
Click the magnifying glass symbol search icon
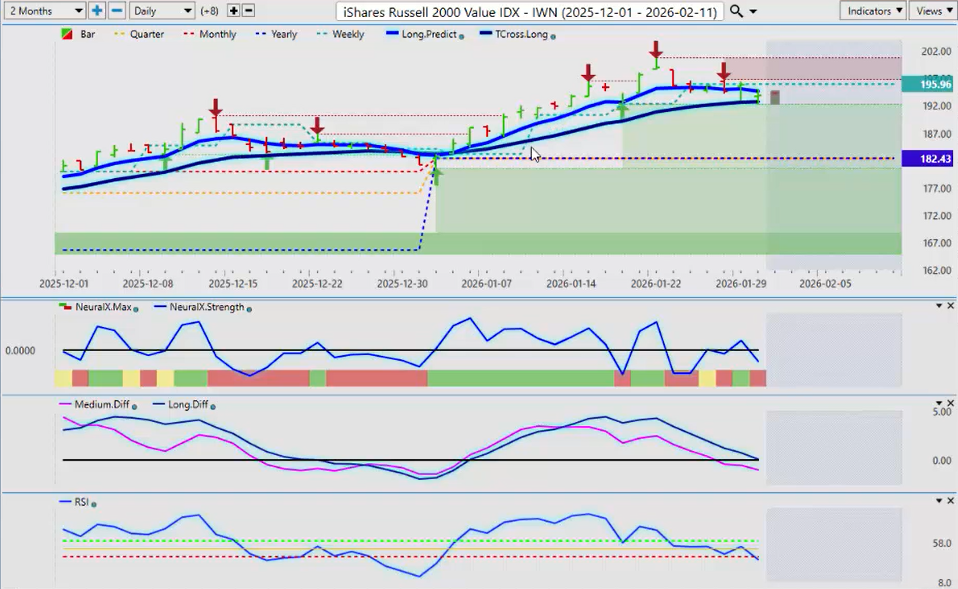(736, 10)
